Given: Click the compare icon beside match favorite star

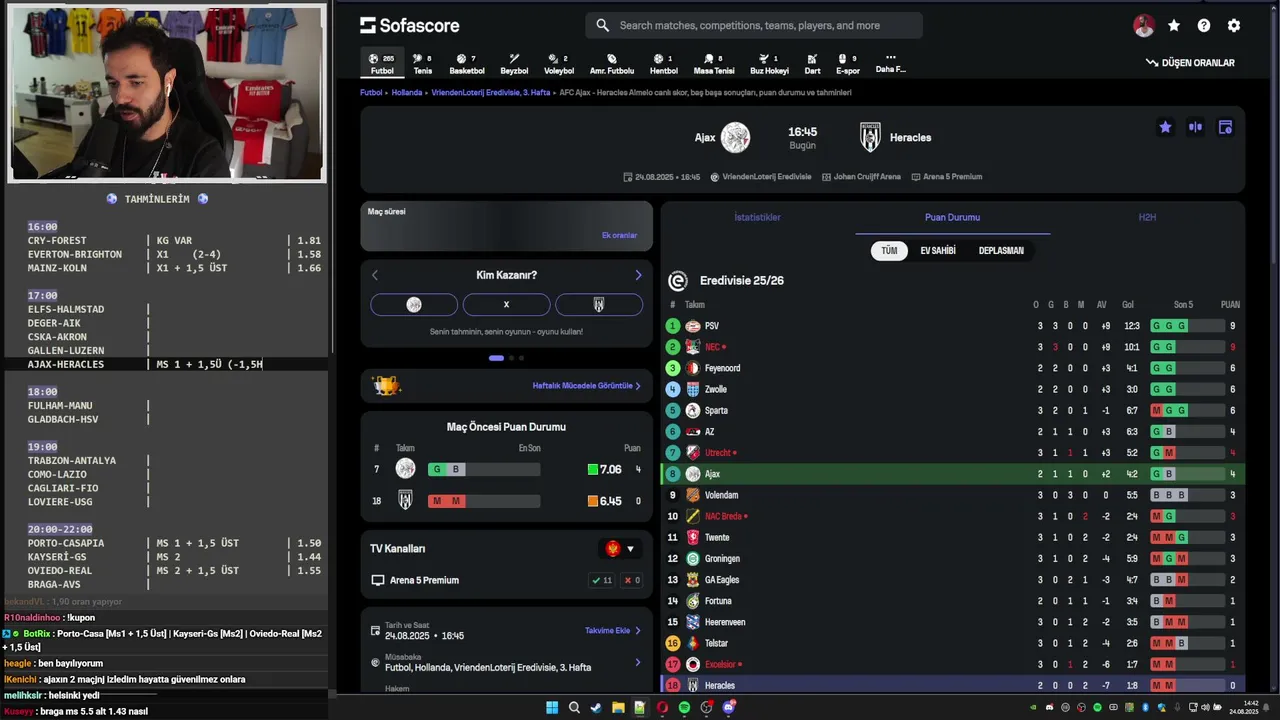Looking at the screenshot, I should tap(1195, 127).
